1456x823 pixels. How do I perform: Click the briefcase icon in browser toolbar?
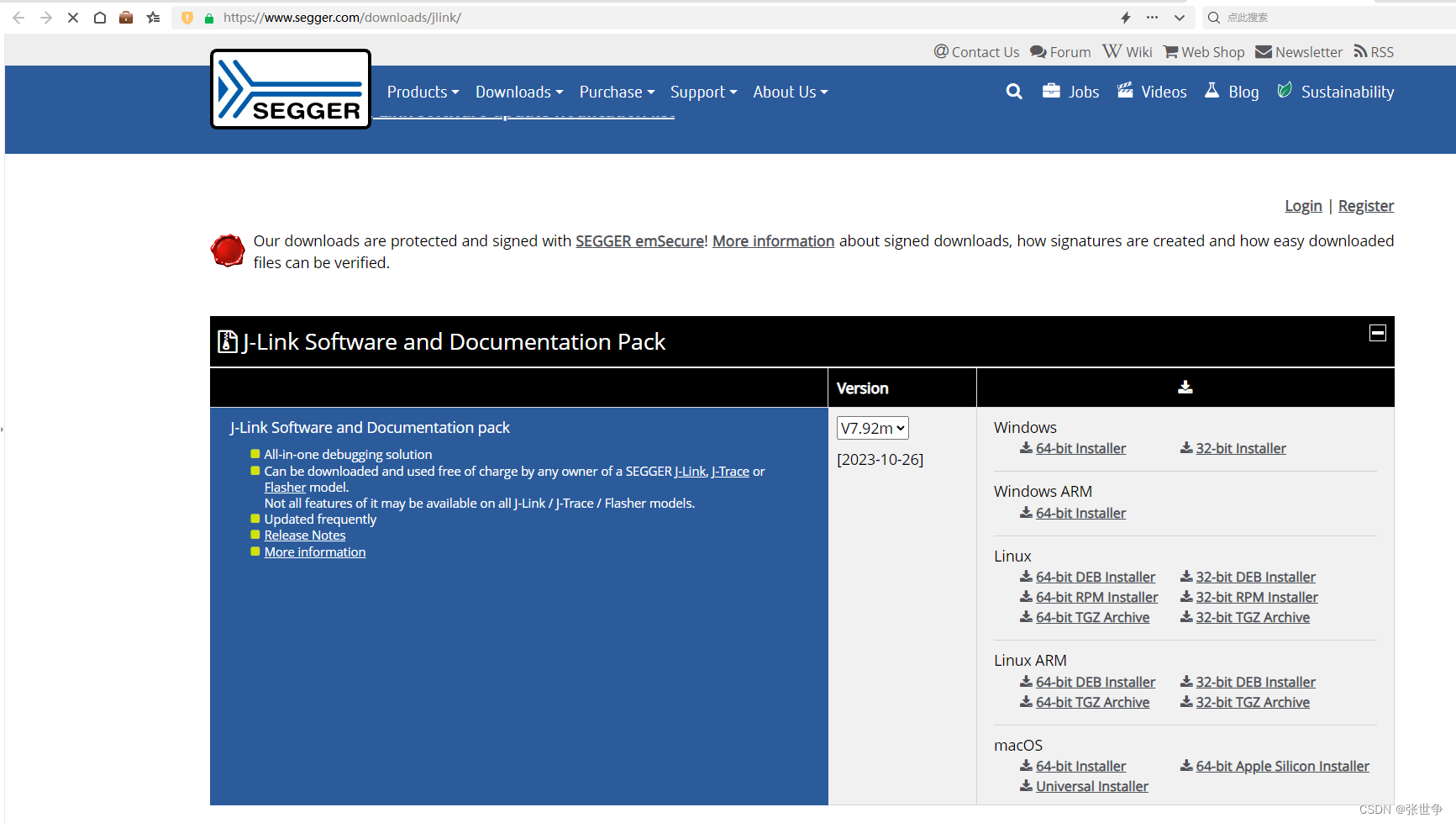point(126,18)
